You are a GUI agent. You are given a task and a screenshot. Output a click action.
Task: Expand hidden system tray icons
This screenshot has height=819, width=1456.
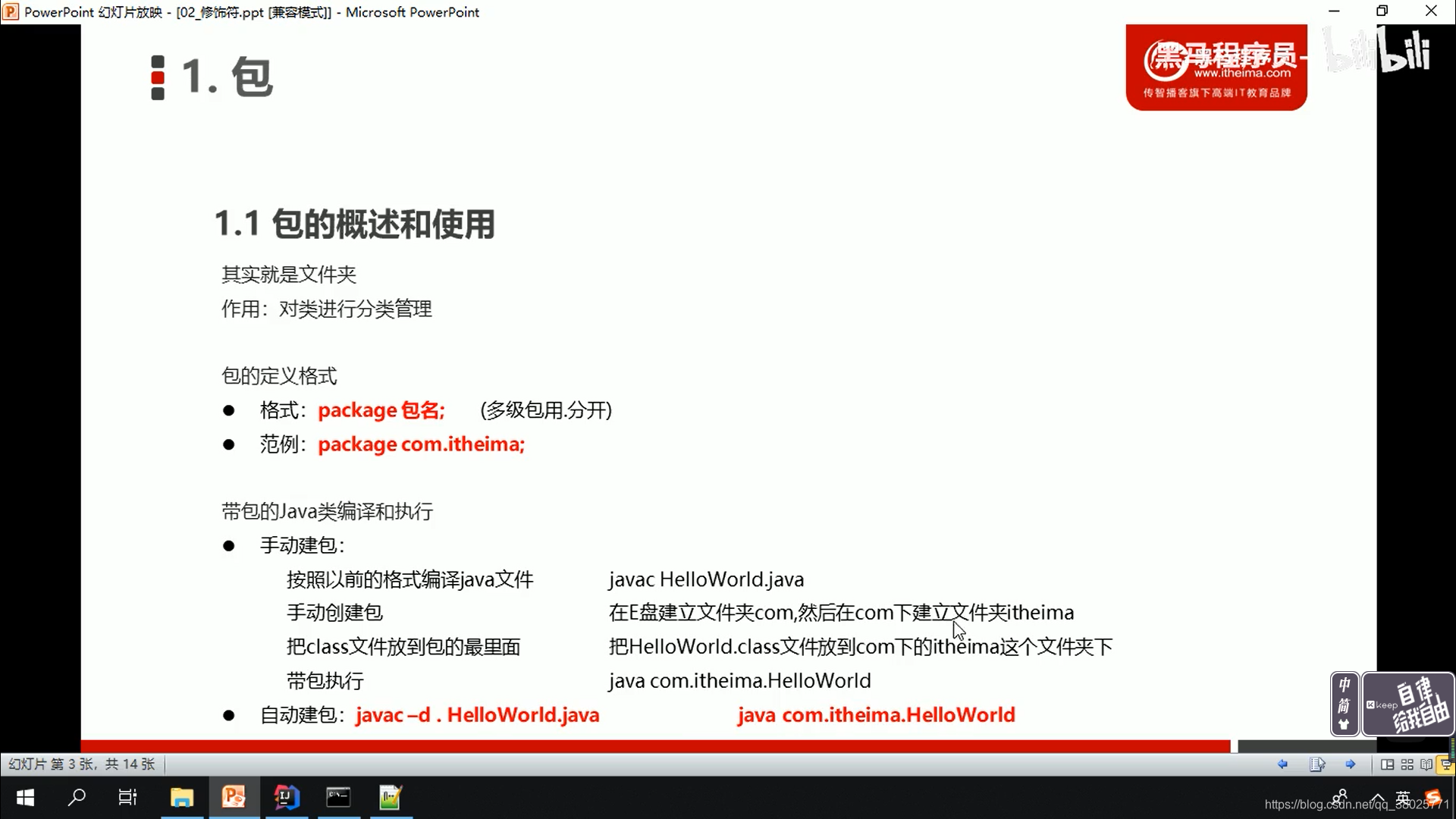(x=1378, y=798)
